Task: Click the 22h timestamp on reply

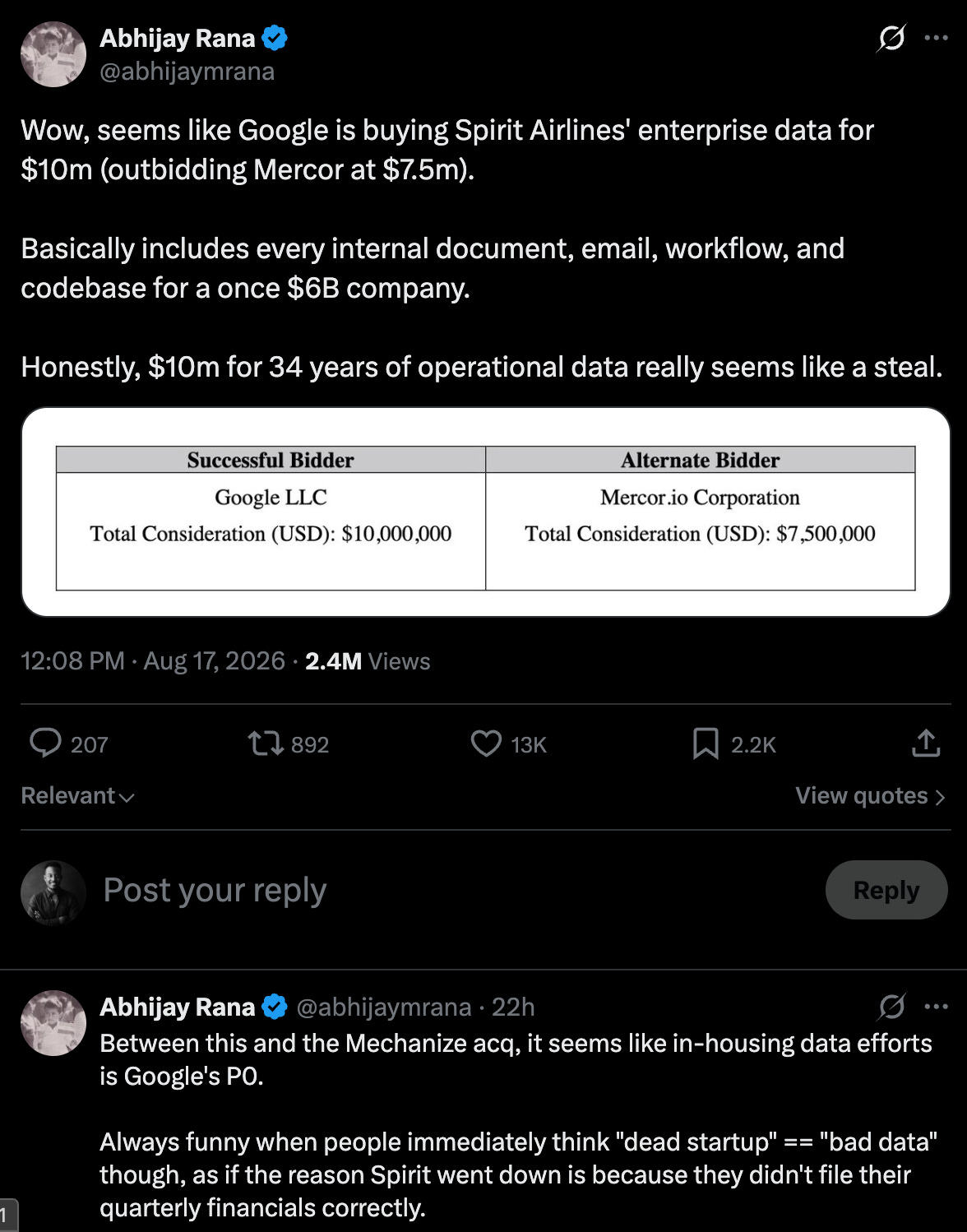Action: pyautogui.click(x=513, y=1007)
